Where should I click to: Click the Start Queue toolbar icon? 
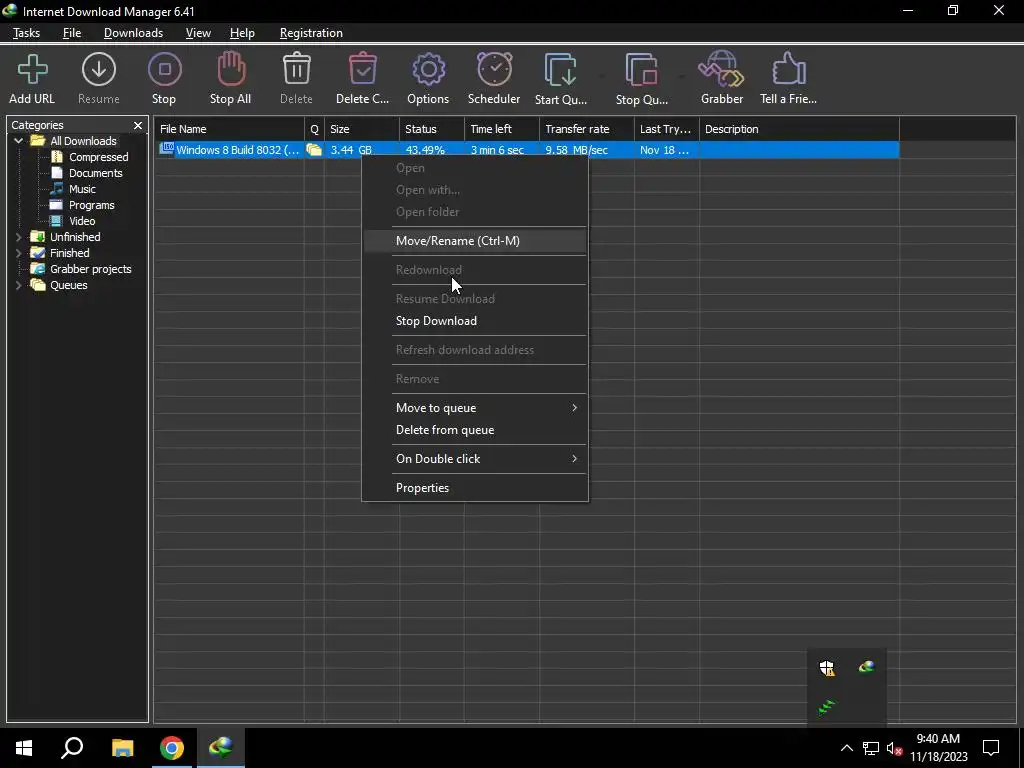(x=560, y=70)
